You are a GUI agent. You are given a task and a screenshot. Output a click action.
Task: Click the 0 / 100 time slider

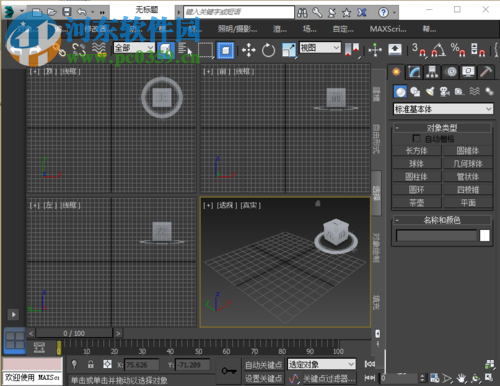(74, 333)
